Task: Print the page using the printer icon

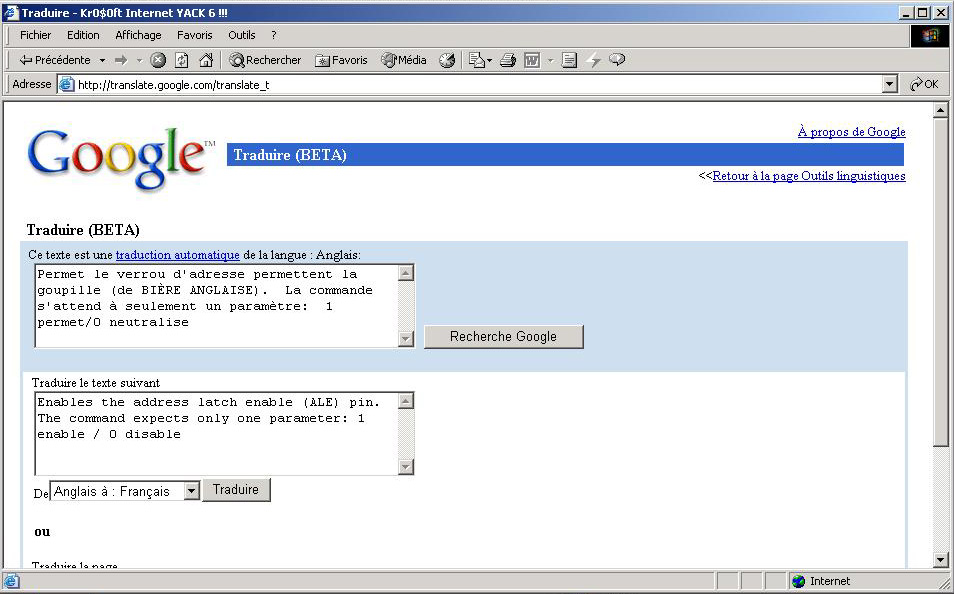Action: 507,60
